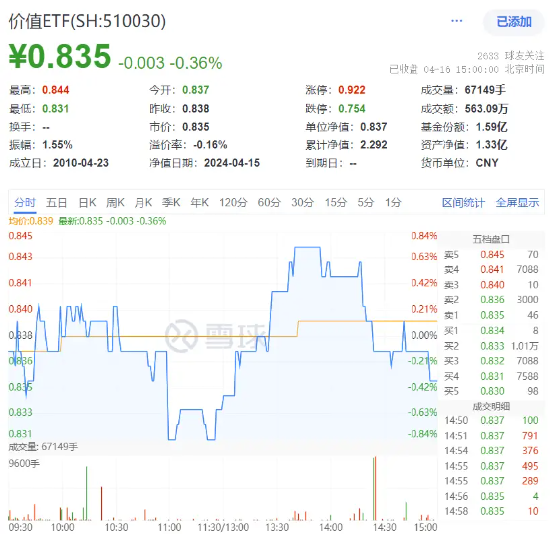Select the 年K chart tab
The width and height of the screenshot is (550, 535).
click(x=200, y=202)
